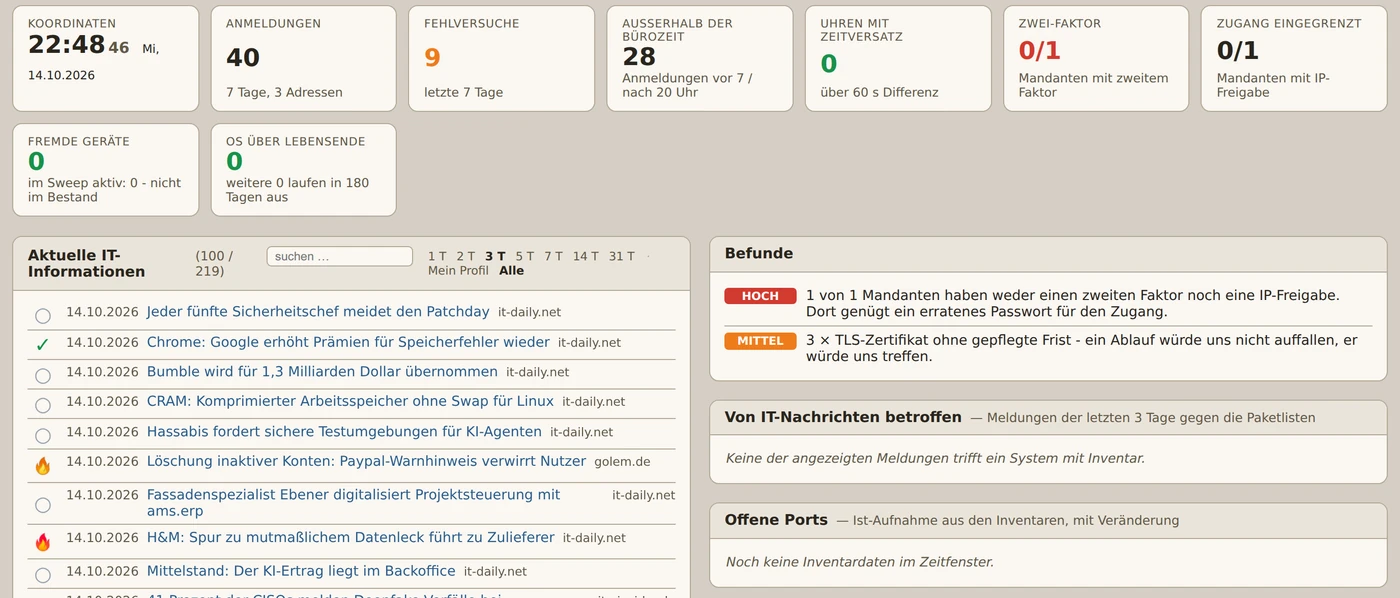Open the Fassadenspezialist Ebener article link
The width and height of the screenshot is (1400, 598).
(353, 503)
